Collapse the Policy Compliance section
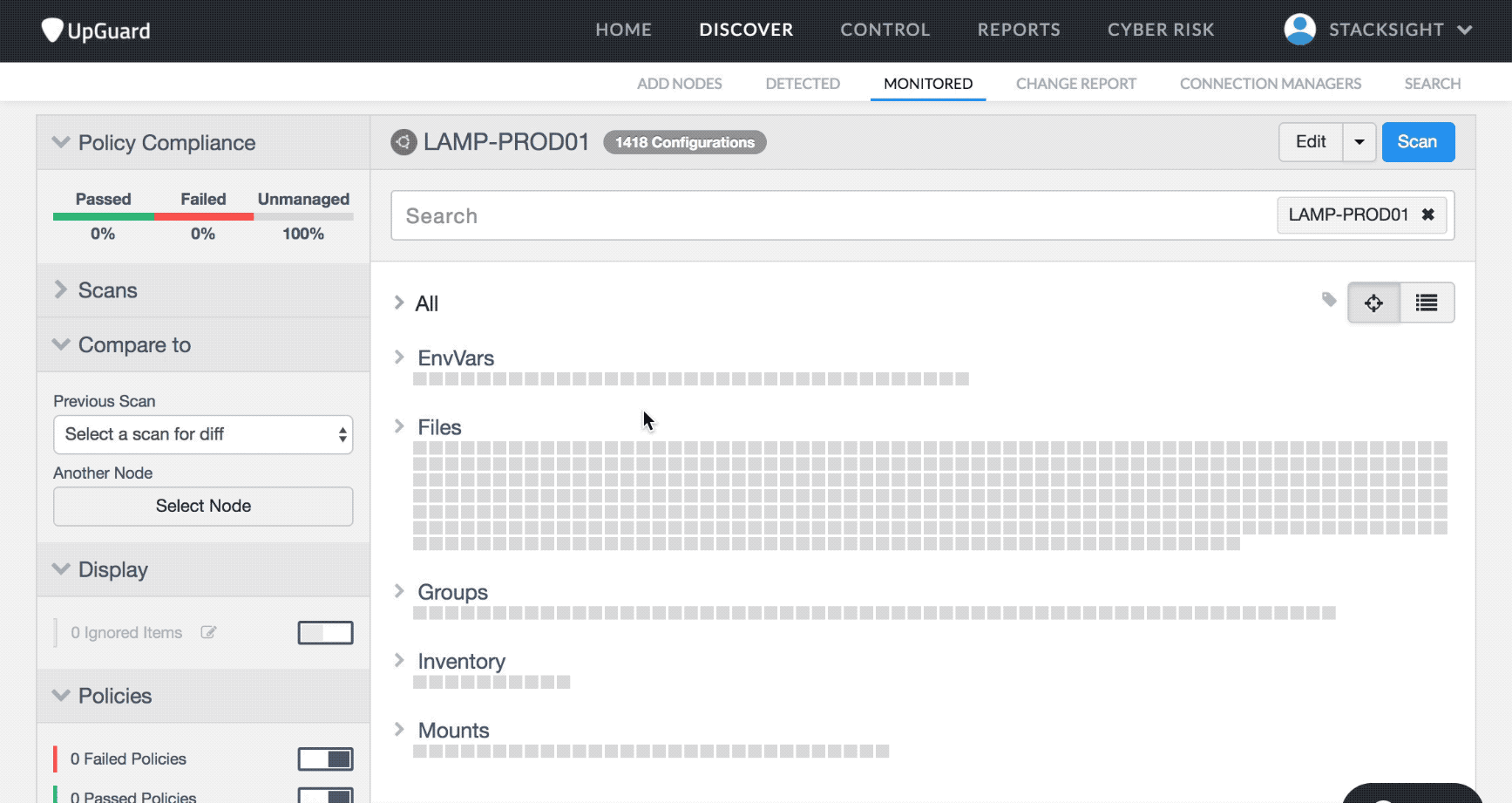This screenshot has width=1512, height=803. (x=61, y=142)
